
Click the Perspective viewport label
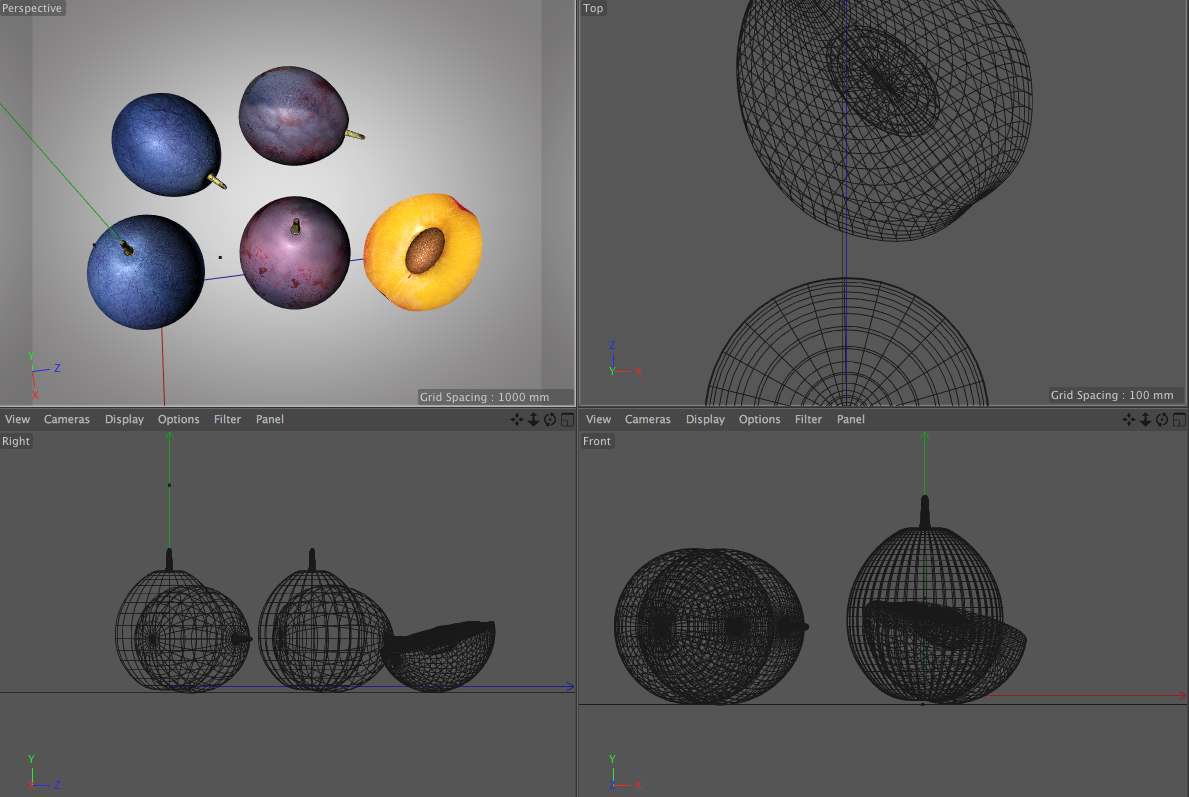coord(32,8)
